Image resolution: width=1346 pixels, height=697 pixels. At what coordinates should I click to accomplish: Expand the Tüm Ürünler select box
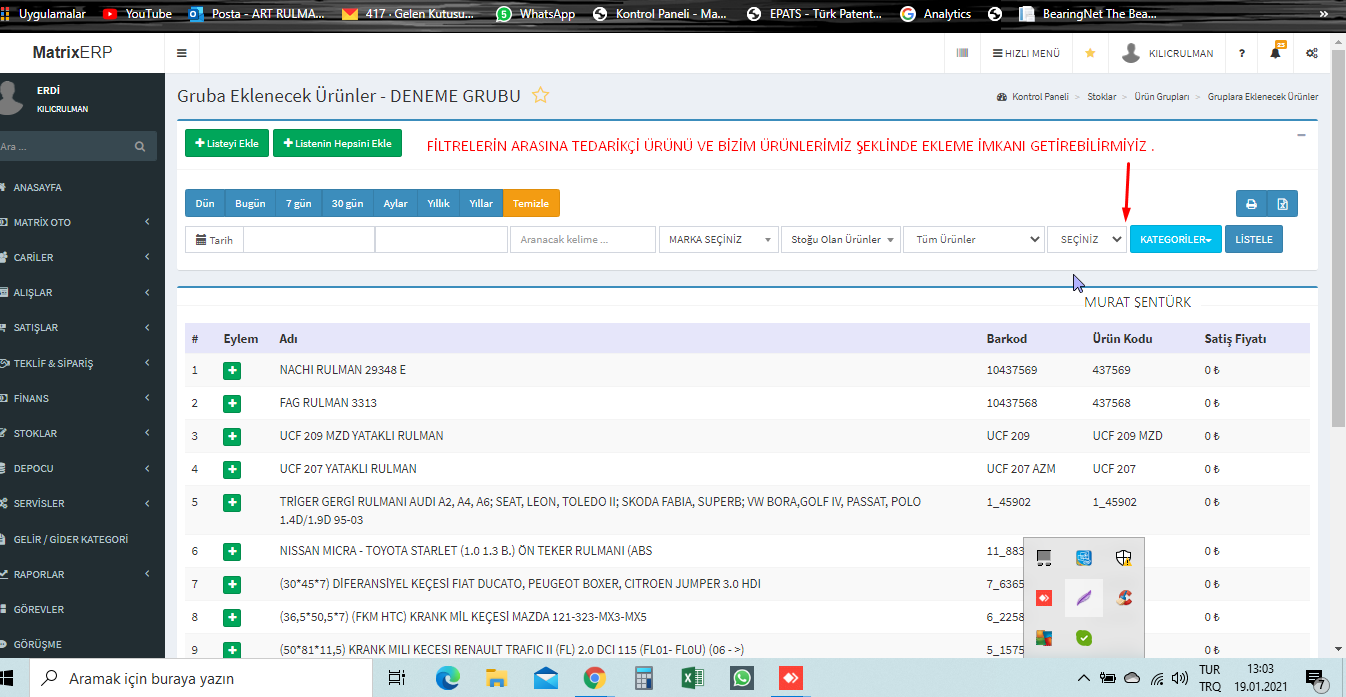[973, 240]
